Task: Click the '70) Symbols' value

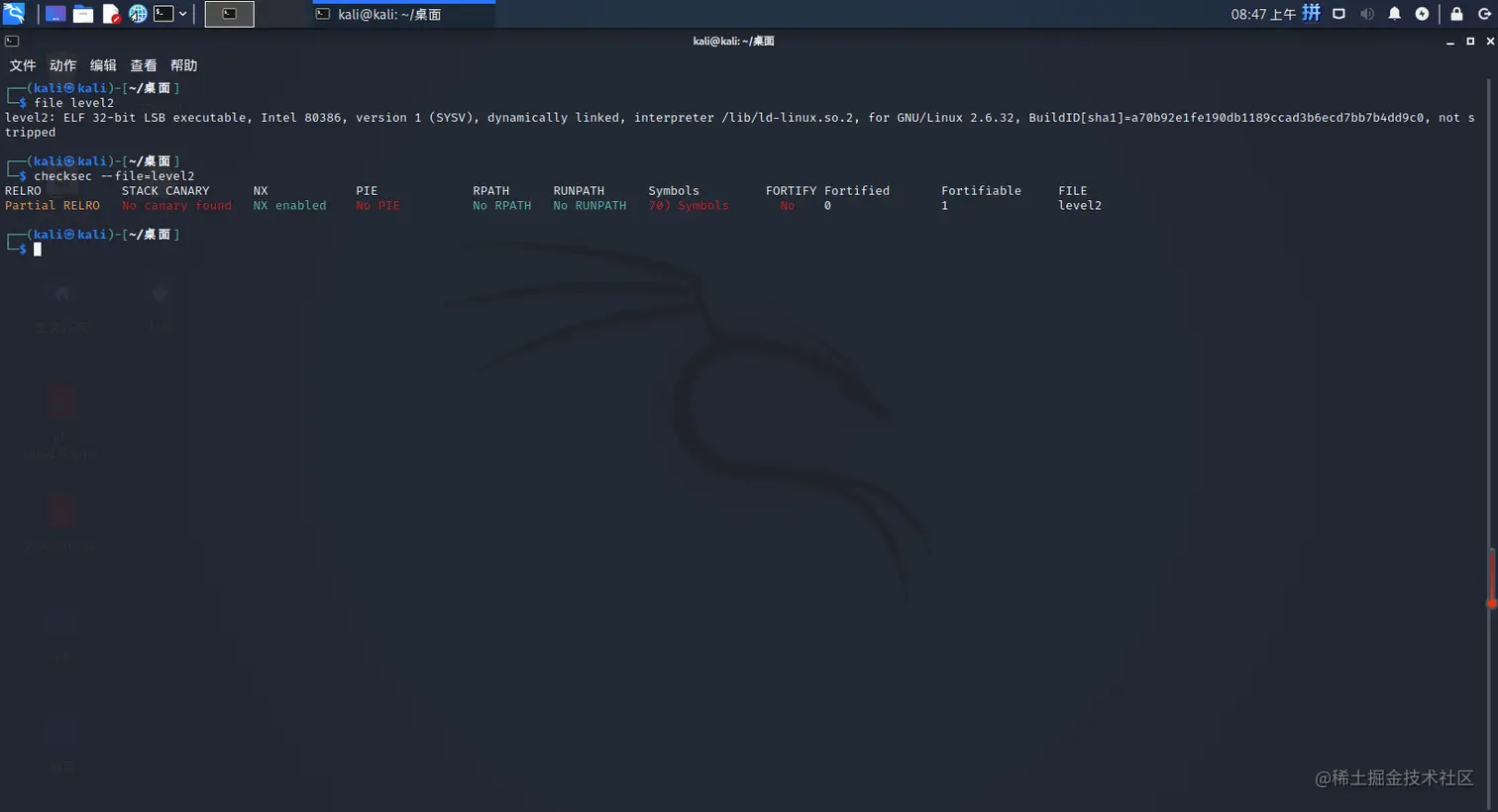Action: (x=689, y=206)
